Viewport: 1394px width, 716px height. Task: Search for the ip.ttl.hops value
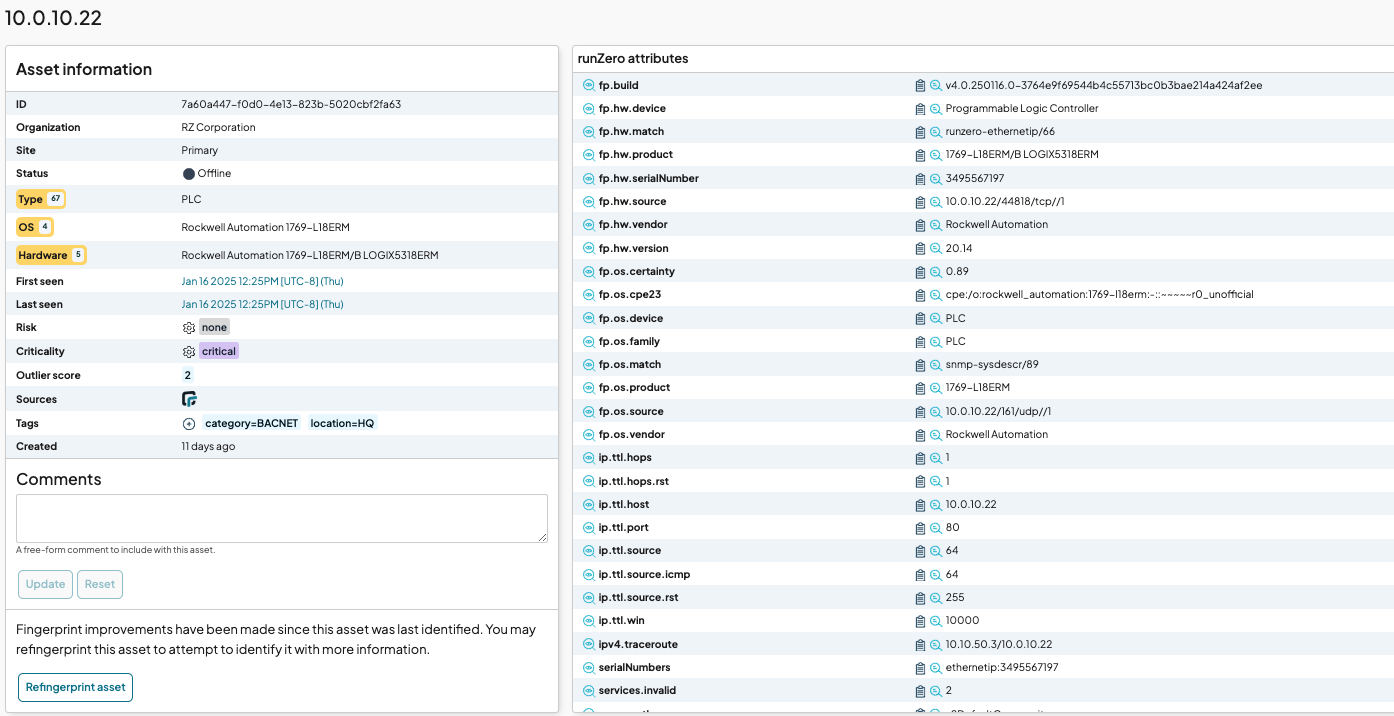(x=936, y=458)
